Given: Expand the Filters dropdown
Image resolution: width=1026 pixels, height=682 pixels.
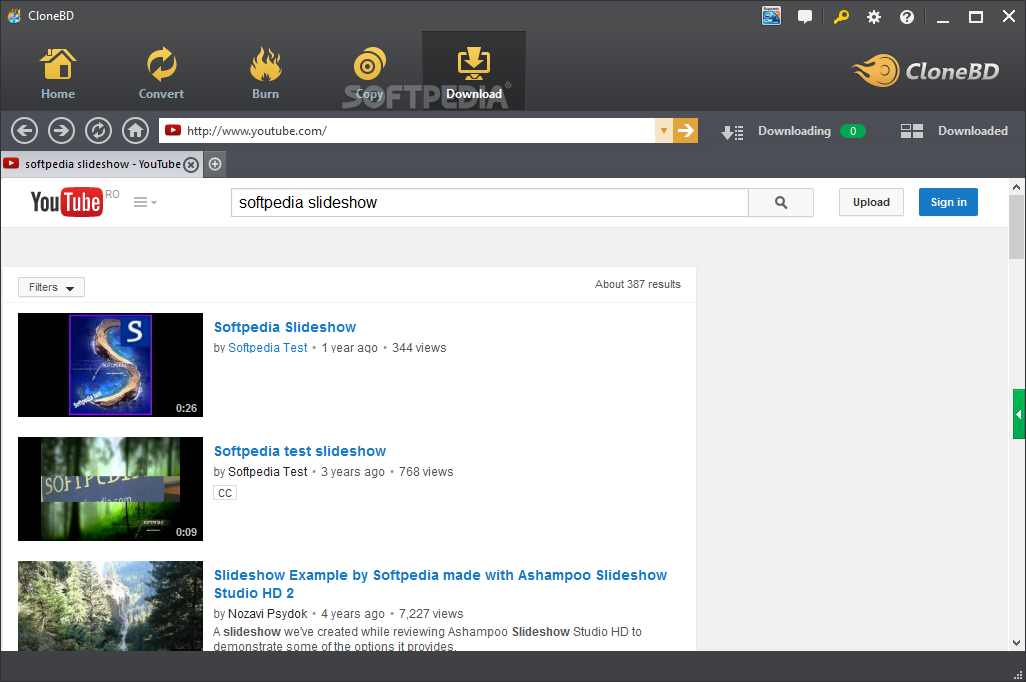Looking at the screenshot, I should pos(51,287).
